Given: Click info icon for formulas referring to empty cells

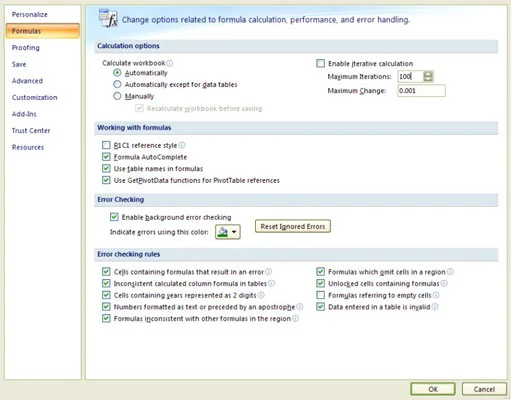Looking at the screenshot, I should tap(436, 295).
